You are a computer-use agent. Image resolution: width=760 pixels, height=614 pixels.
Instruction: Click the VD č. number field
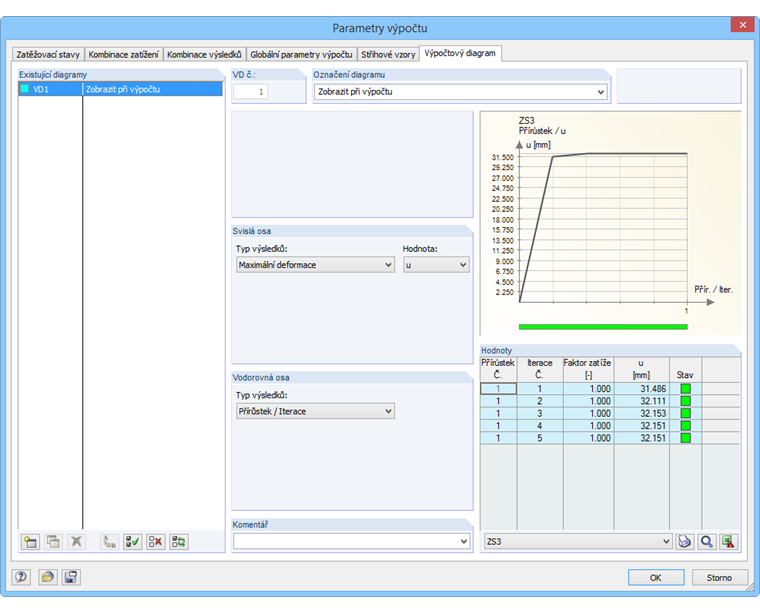coord(251,92)
